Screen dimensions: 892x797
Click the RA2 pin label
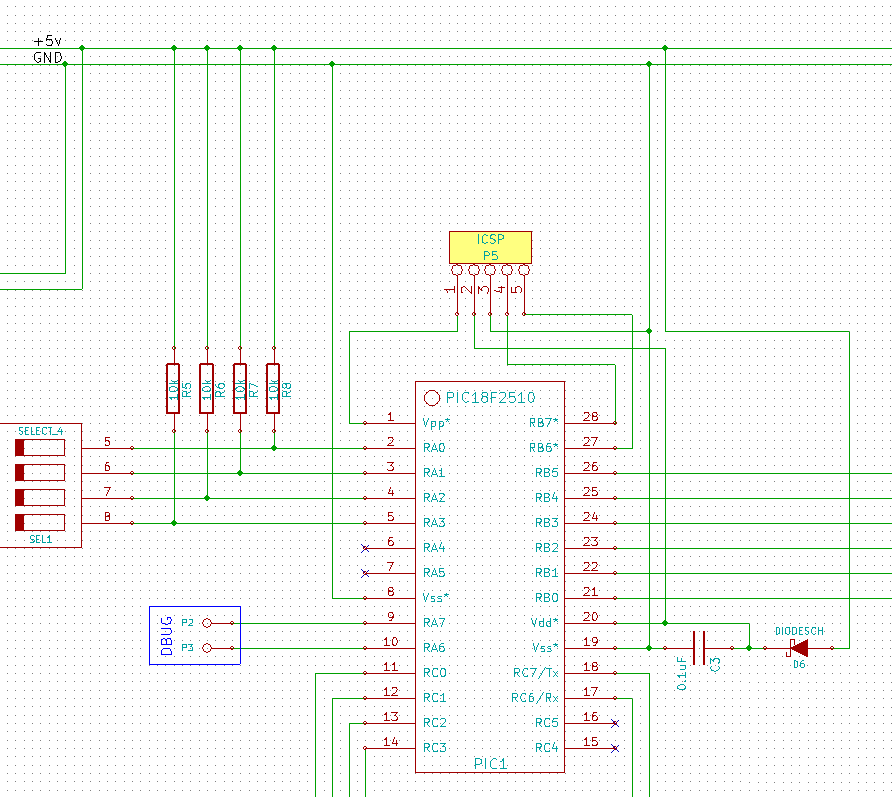click(434, 498)
